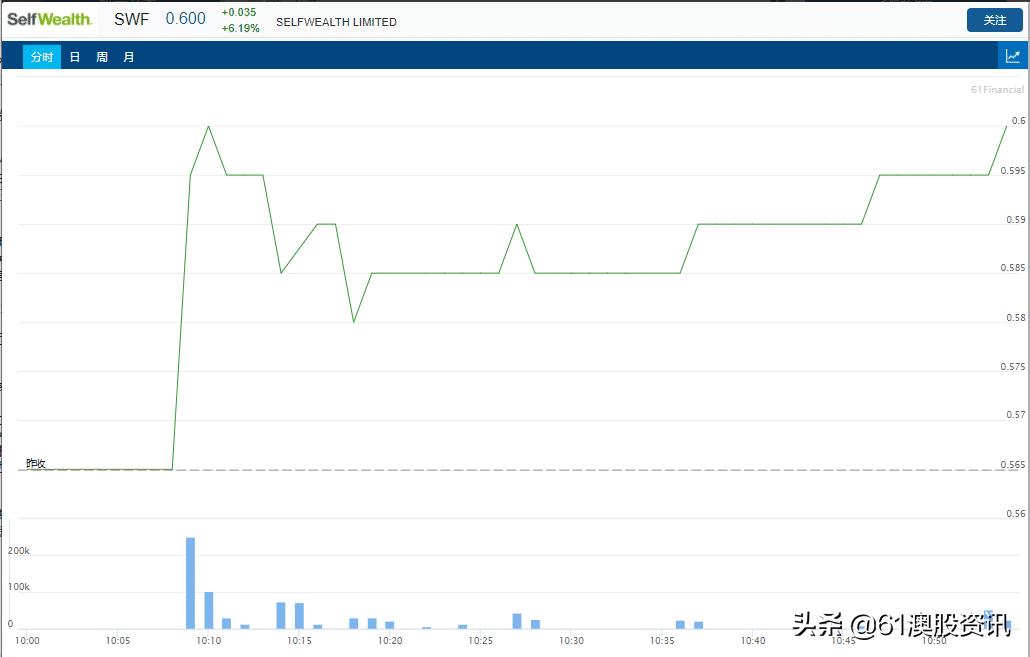1030x657 pixels.
Task: Open the advanced chart view icon
Action: point(1012,55)
